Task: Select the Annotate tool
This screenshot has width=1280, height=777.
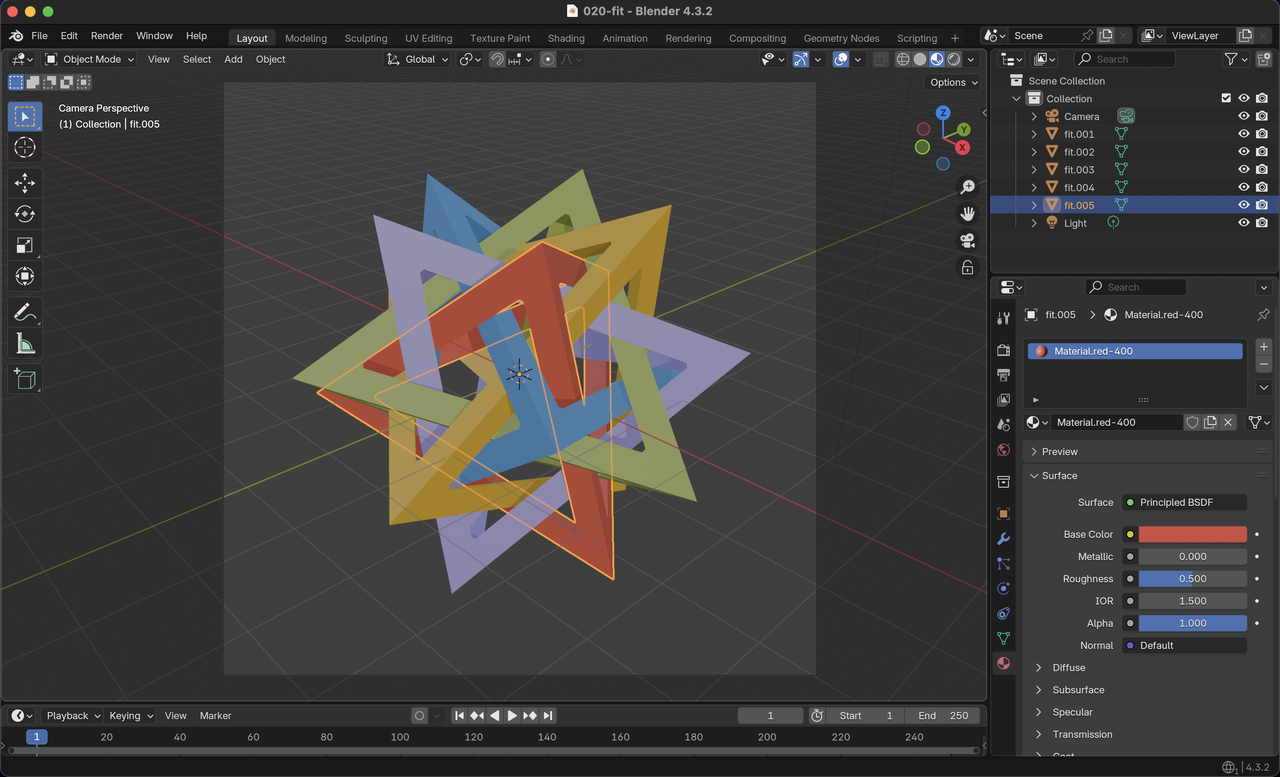Action: 25,312
